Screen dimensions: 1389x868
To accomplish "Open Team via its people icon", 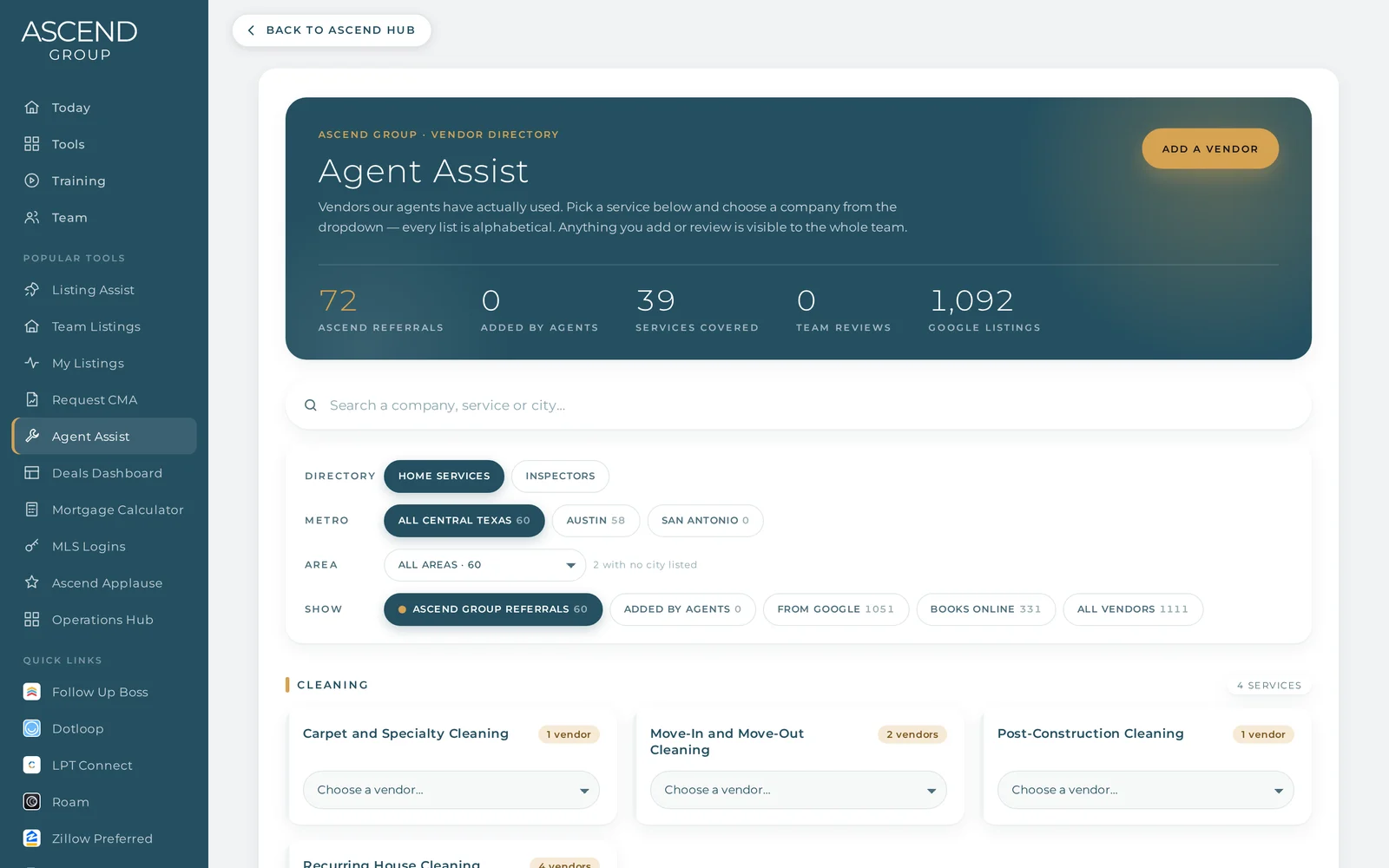I will coord(32,217).
